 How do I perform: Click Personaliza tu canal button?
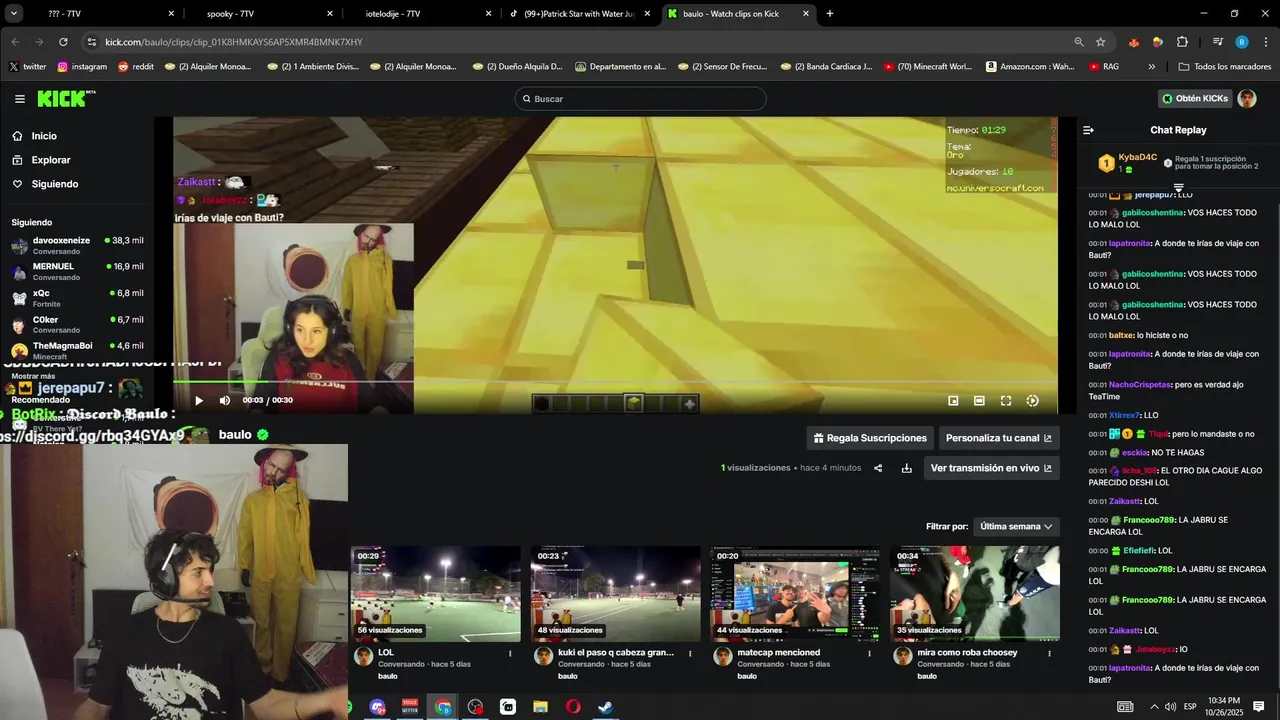(x=999, y=438)
